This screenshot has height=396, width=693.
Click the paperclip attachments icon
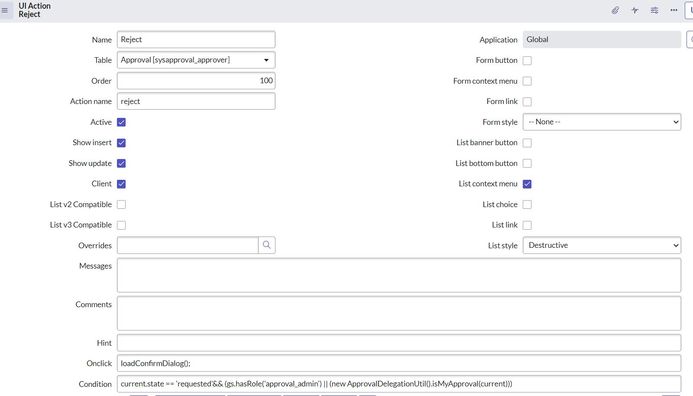(615, 10)
